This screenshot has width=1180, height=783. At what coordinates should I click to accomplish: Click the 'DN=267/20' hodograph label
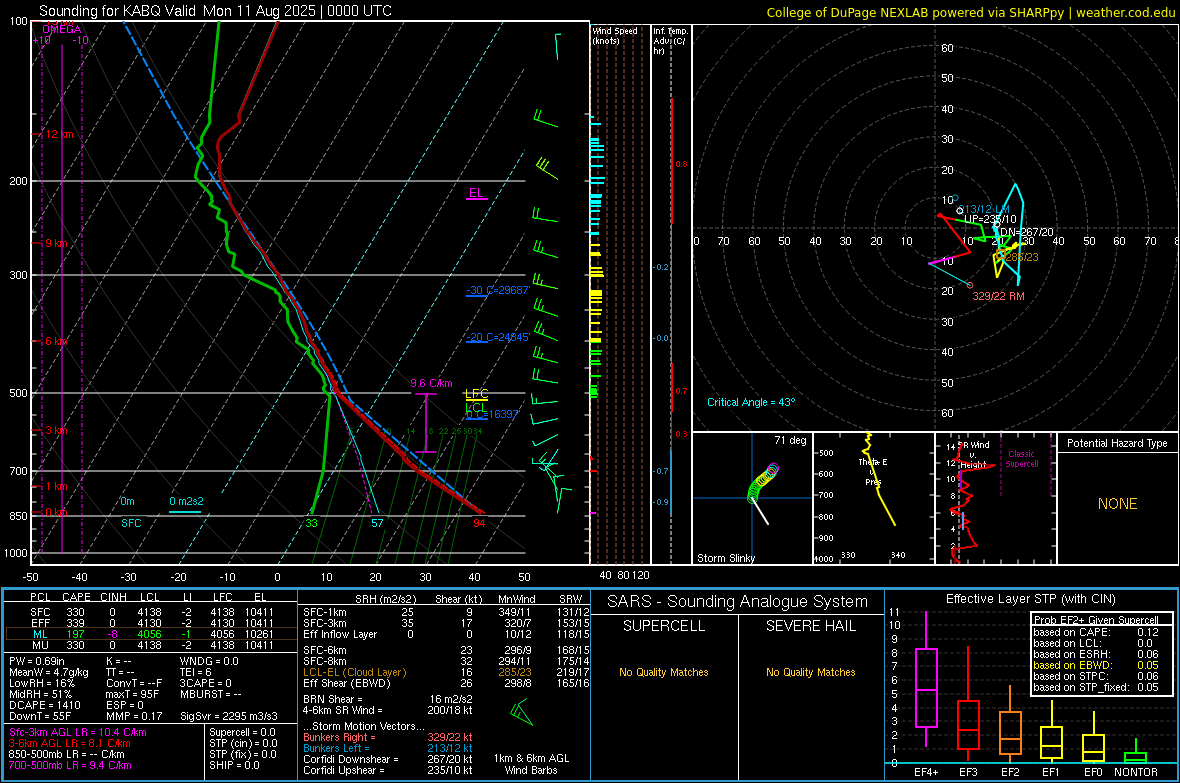pyautogui.click(x=1027, y=232)
